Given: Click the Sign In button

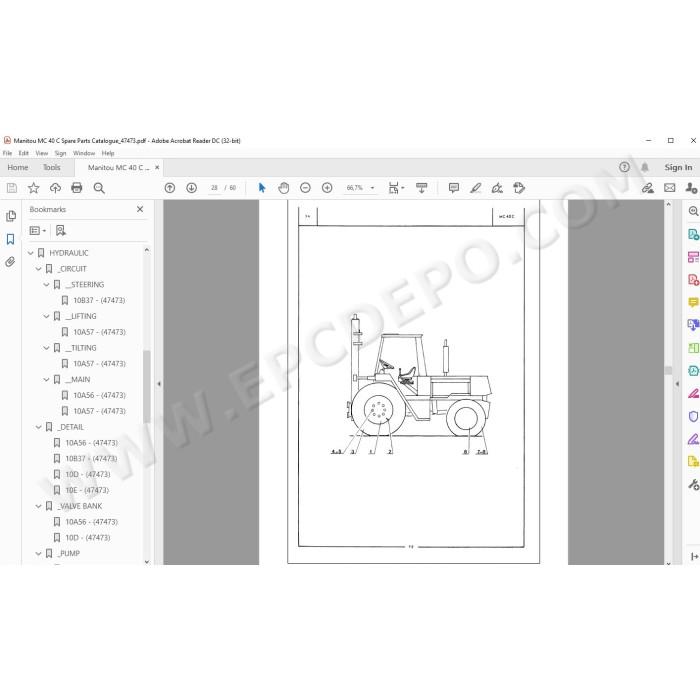Looking at the screenshot, I should click(678, 167).
